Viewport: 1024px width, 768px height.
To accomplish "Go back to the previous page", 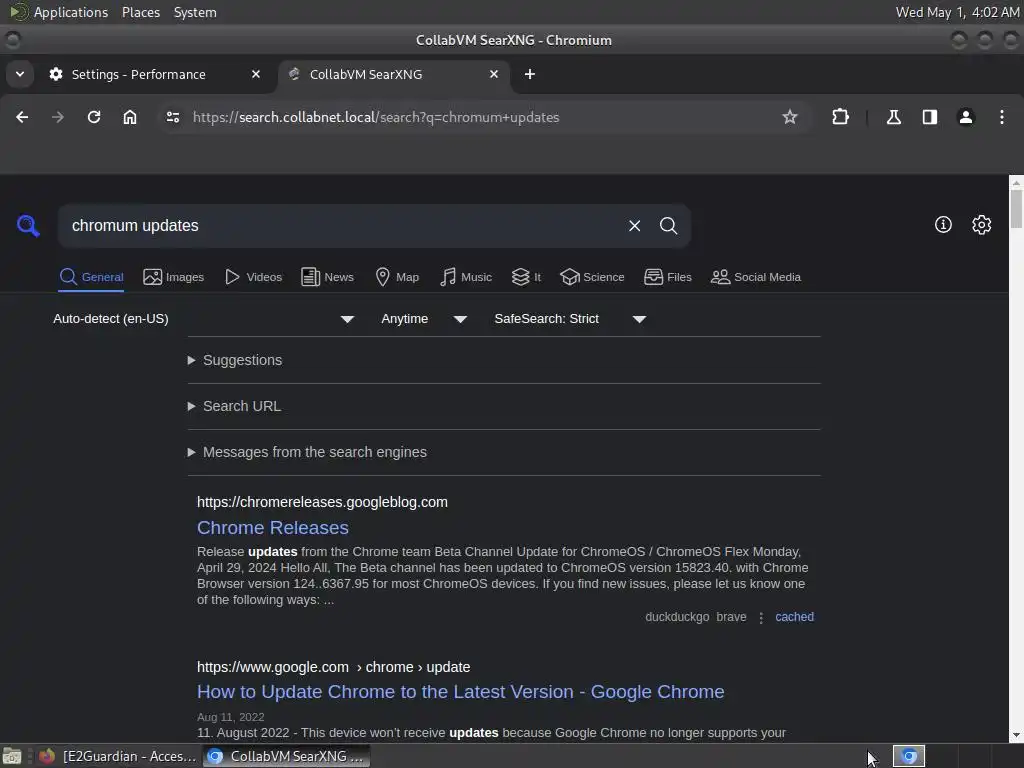I will pos(22,117).
